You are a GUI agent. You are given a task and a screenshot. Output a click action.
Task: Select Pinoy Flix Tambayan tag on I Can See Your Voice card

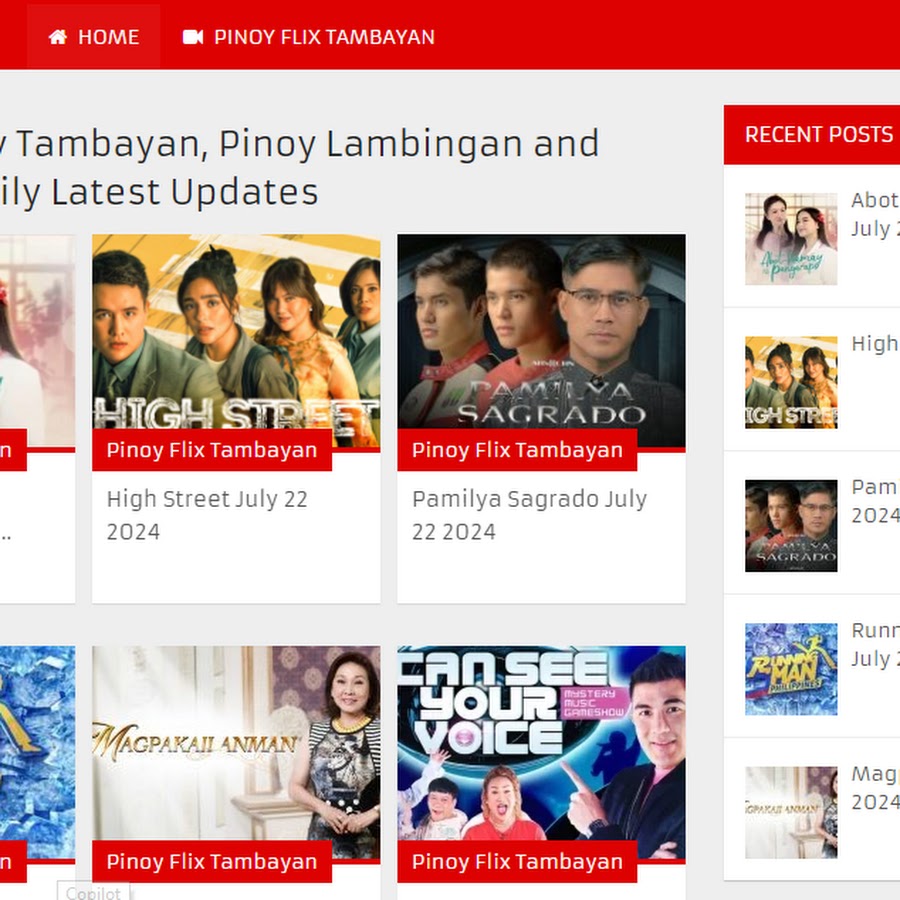point(517,862)
